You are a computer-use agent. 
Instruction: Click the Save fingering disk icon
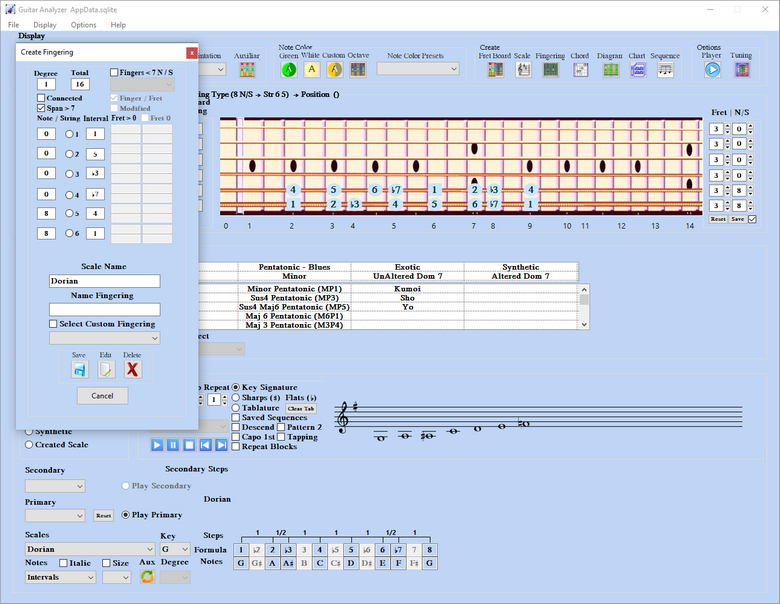pyautogui.click(x=80, y=369)
